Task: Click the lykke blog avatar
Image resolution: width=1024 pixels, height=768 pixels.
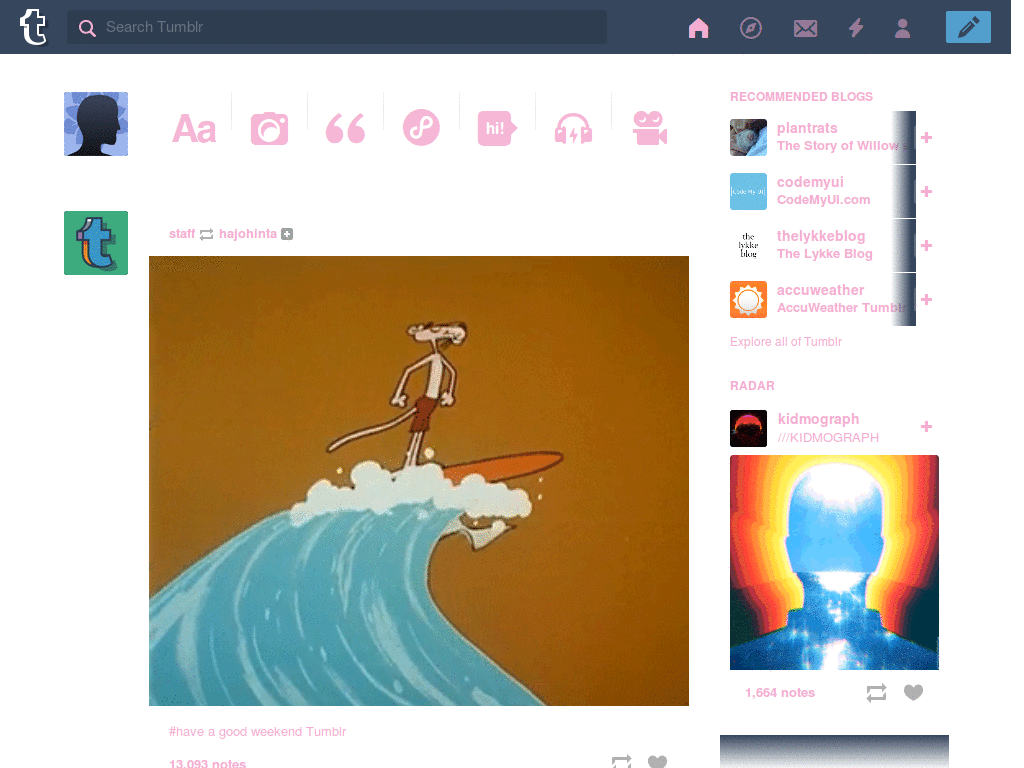Action: click(748, 246)
